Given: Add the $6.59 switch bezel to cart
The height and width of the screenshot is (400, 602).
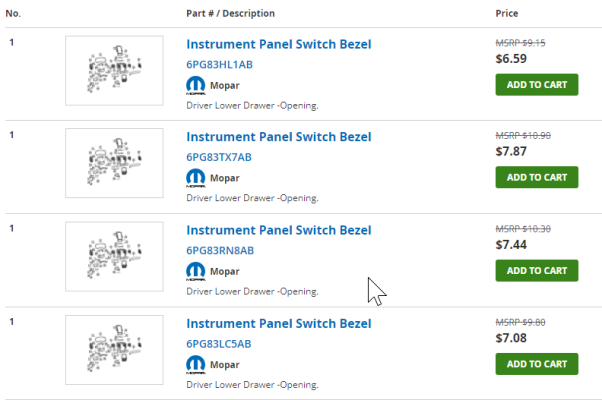Looking at the screenshot, I should pyautogui.click(x=537, y=85).
